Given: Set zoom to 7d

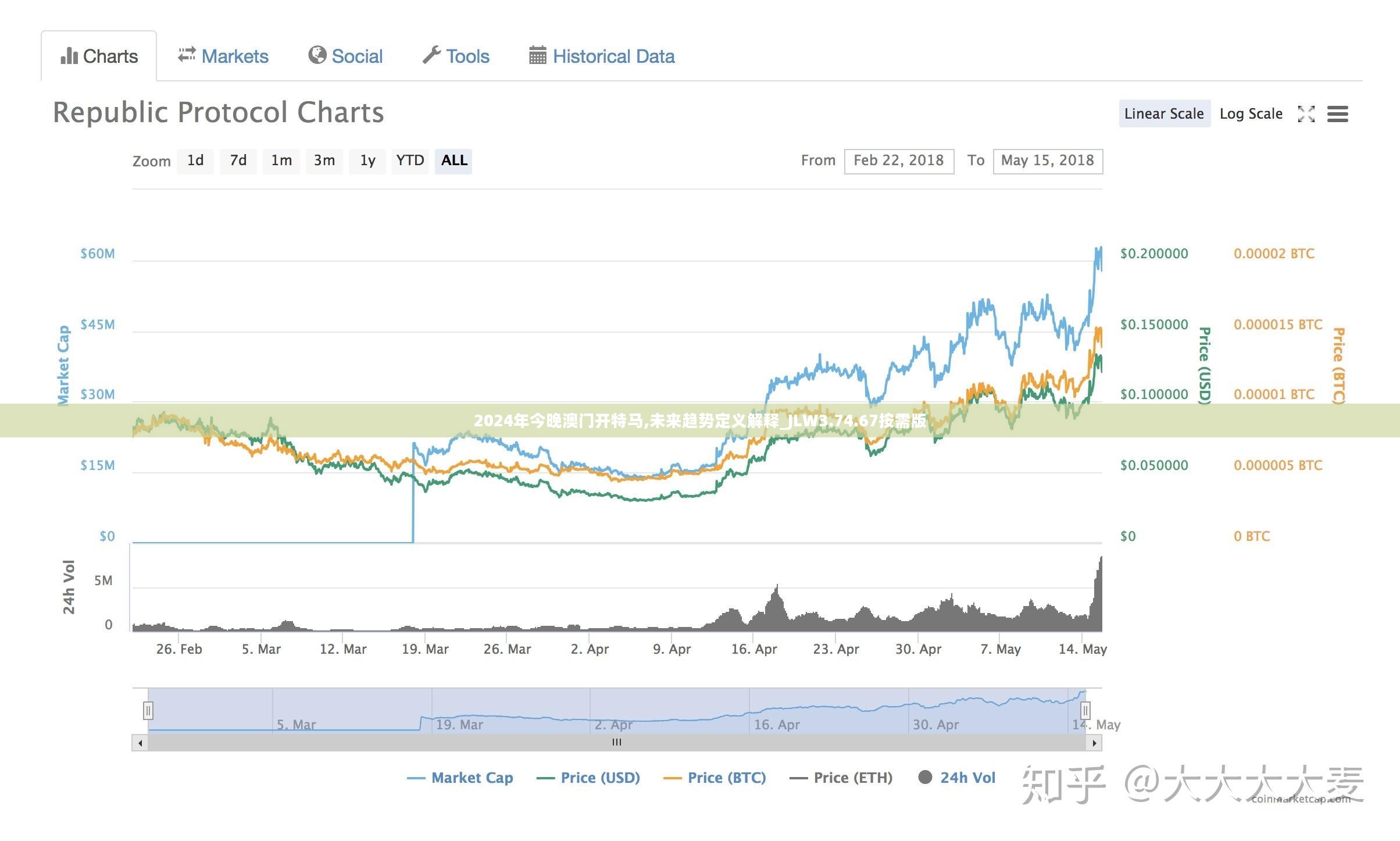Looking at the screenshot, I should pyautogui.click(x=238, y=161).
